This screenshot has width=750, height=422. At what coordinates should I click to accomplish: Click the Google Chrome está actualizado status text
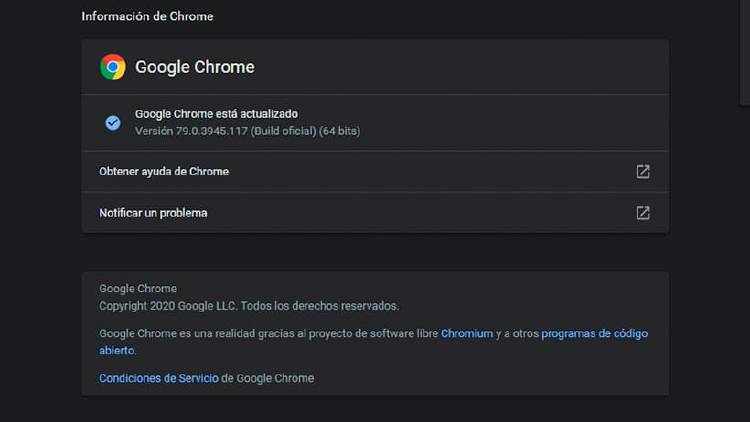point(216,114)
